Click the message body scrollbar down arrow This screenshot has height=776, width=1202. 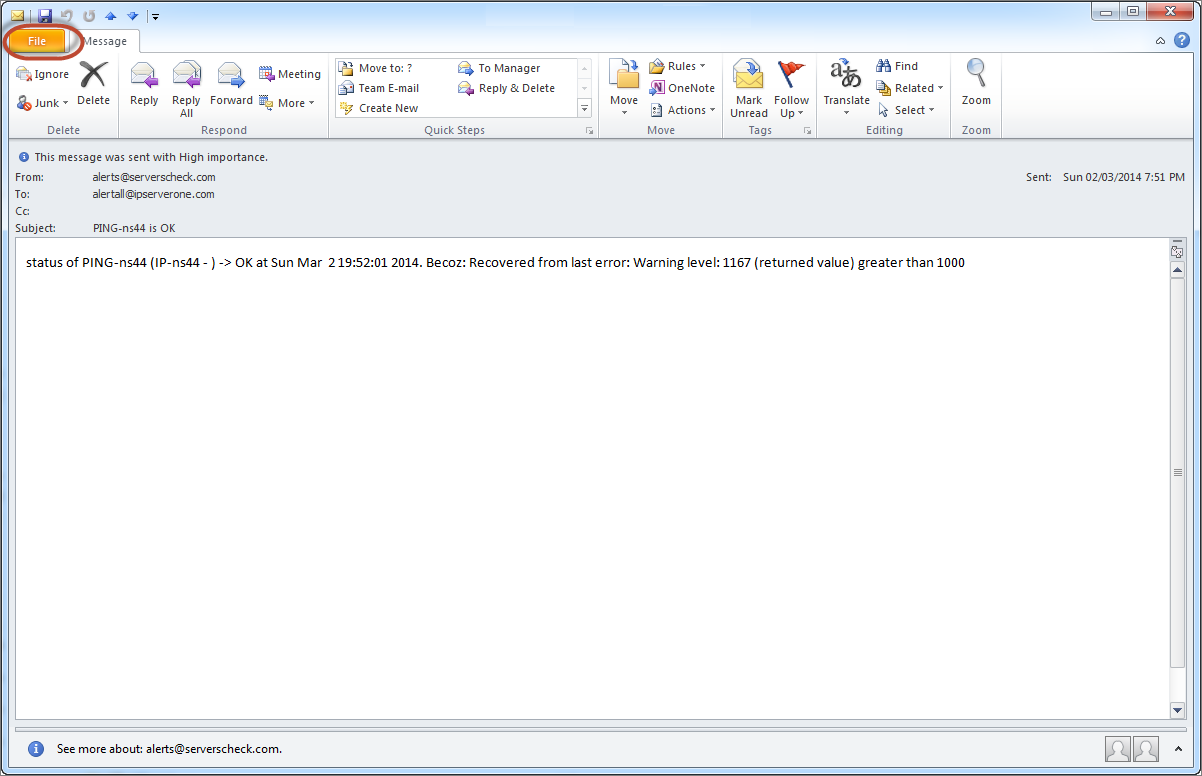1177,710
